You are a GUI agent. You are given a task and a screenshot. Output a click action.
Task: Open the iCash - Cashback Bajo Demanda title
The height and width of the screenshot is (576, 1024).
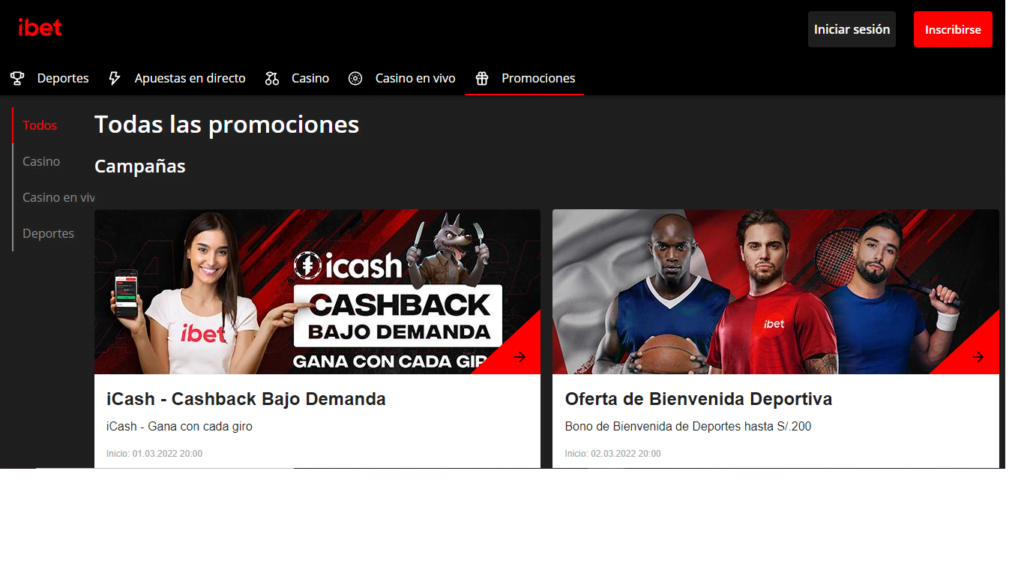coord(246,399)
